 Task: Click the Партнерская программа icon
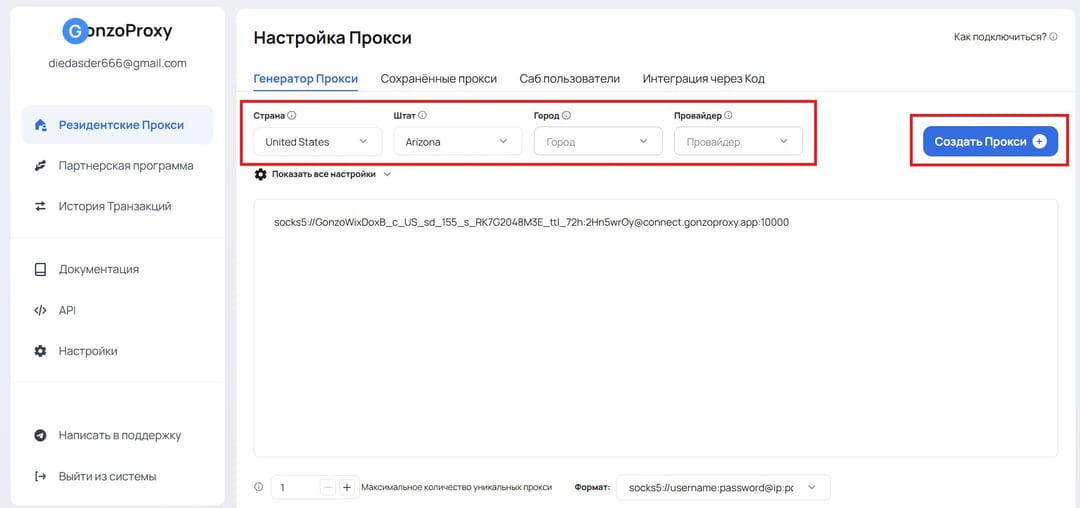point(41,166)
